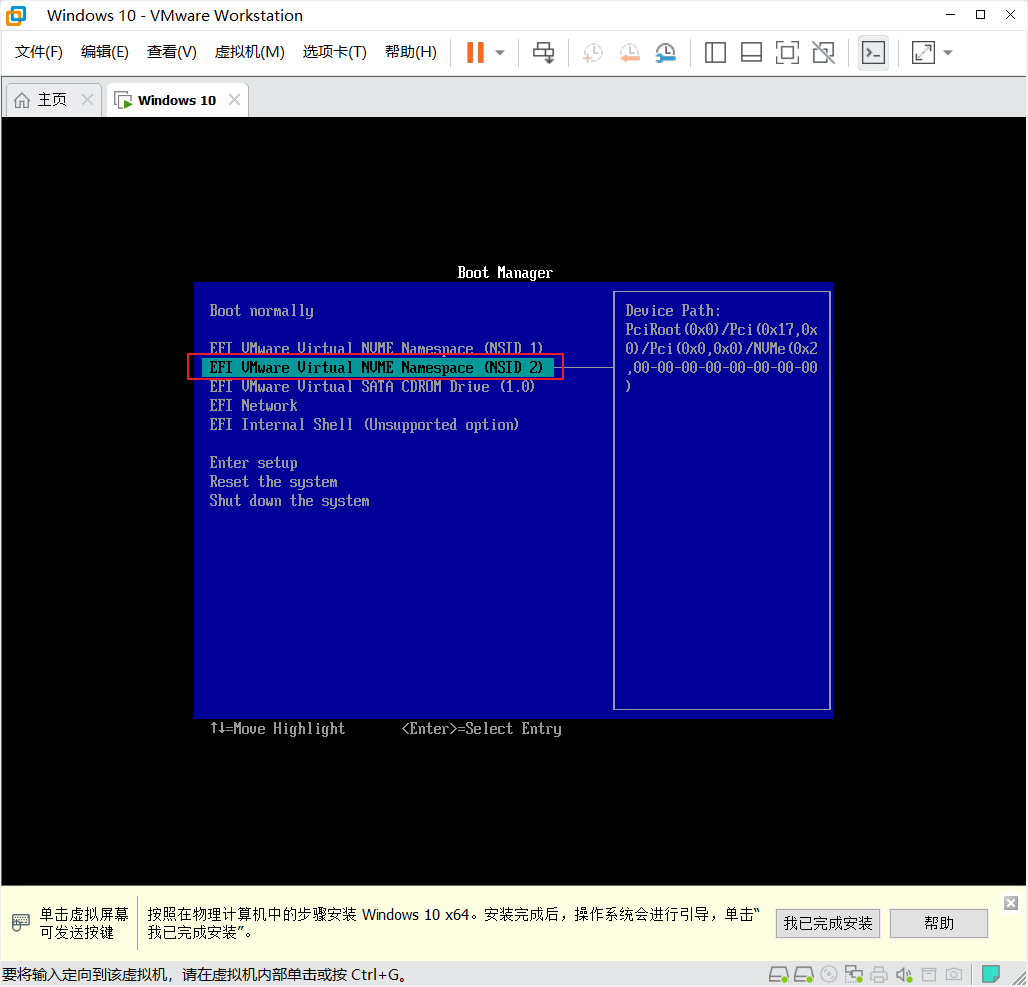Viewport: 1028px width, 987px height.
Task: Open the 编辑(E) menu
Action: tap(104, 52)
